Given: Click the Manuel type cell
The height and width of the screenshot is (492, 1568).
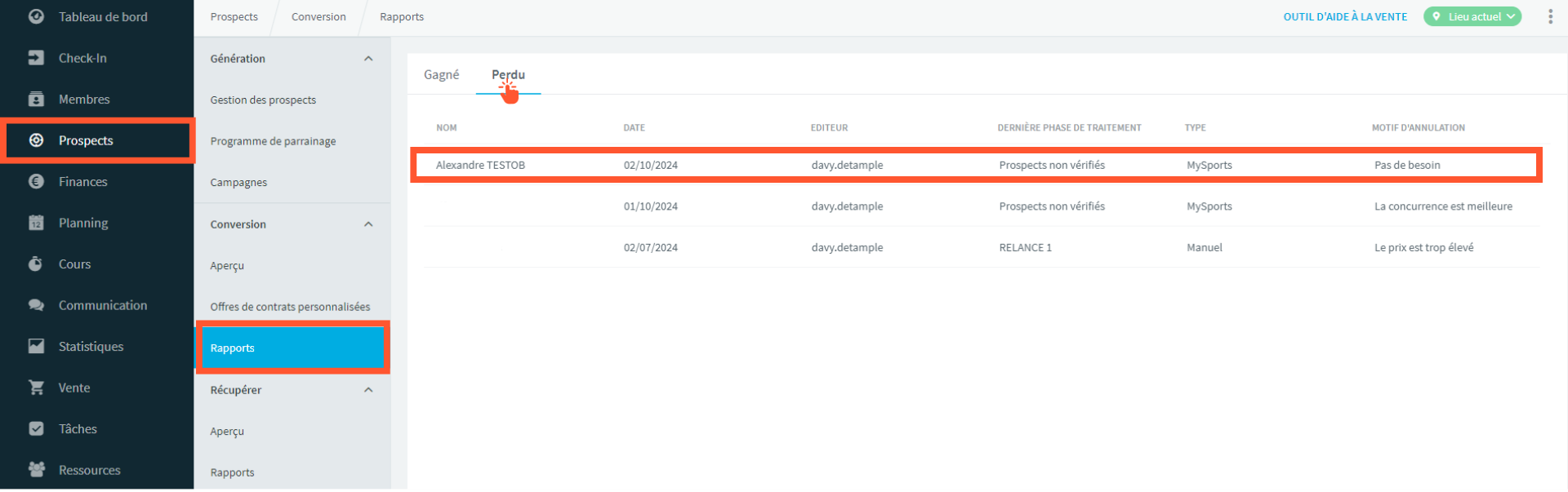Looking at the screenshot, I should click(1205, 247).
